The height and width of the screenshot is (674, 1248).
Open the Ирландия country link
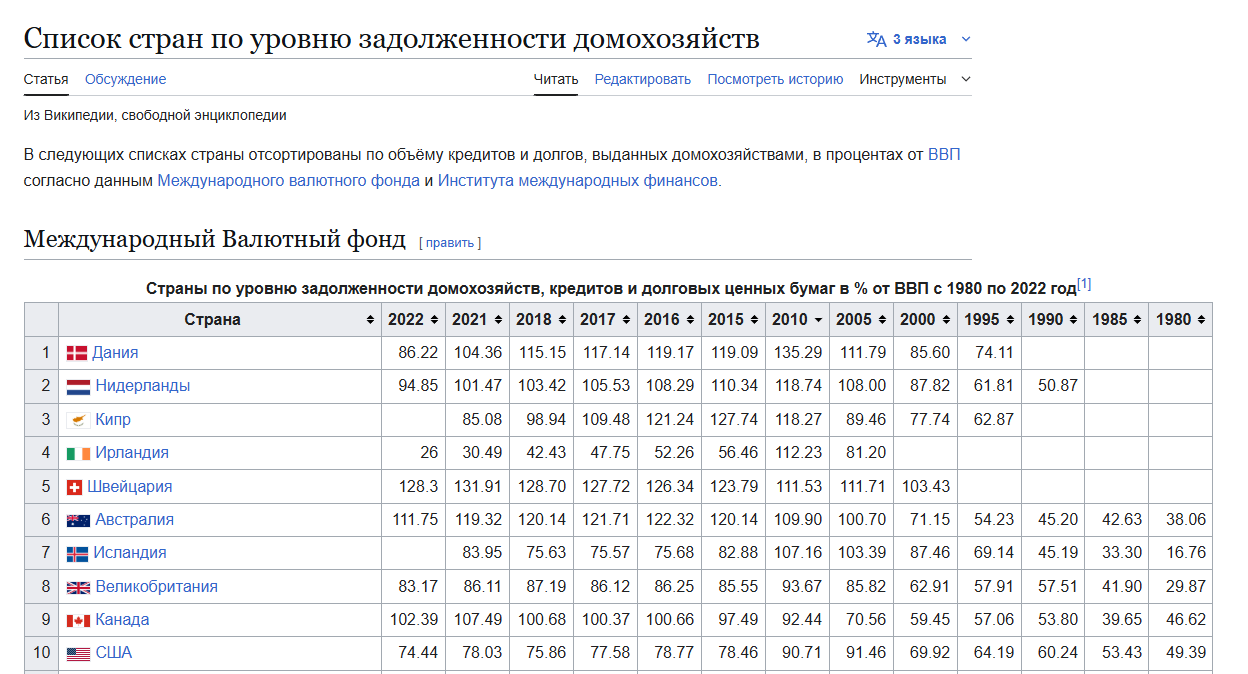click(132, 453)
